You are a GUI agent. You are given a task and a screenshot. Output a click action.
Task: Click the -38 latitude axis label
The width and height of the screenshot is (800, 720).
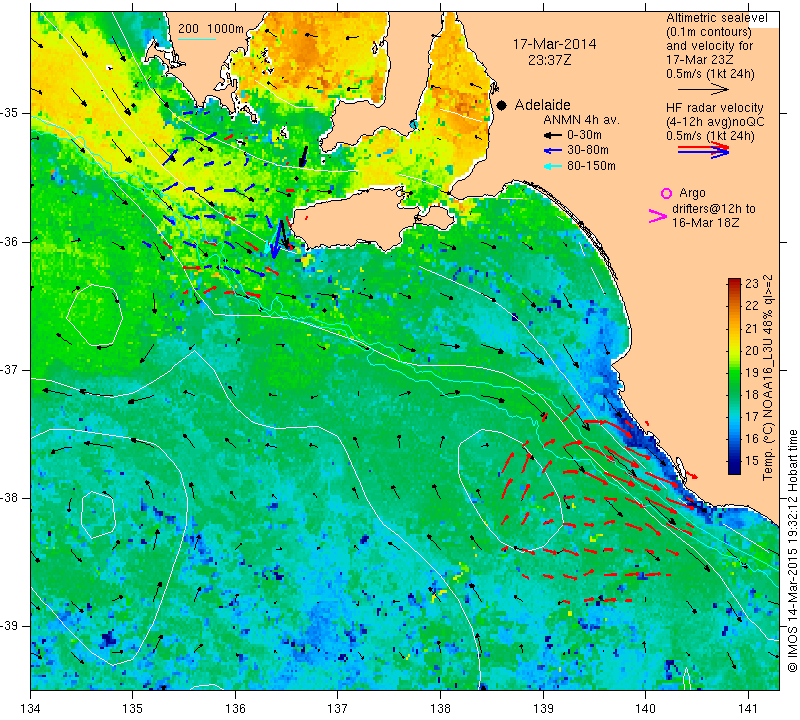(x=10, y=498)
